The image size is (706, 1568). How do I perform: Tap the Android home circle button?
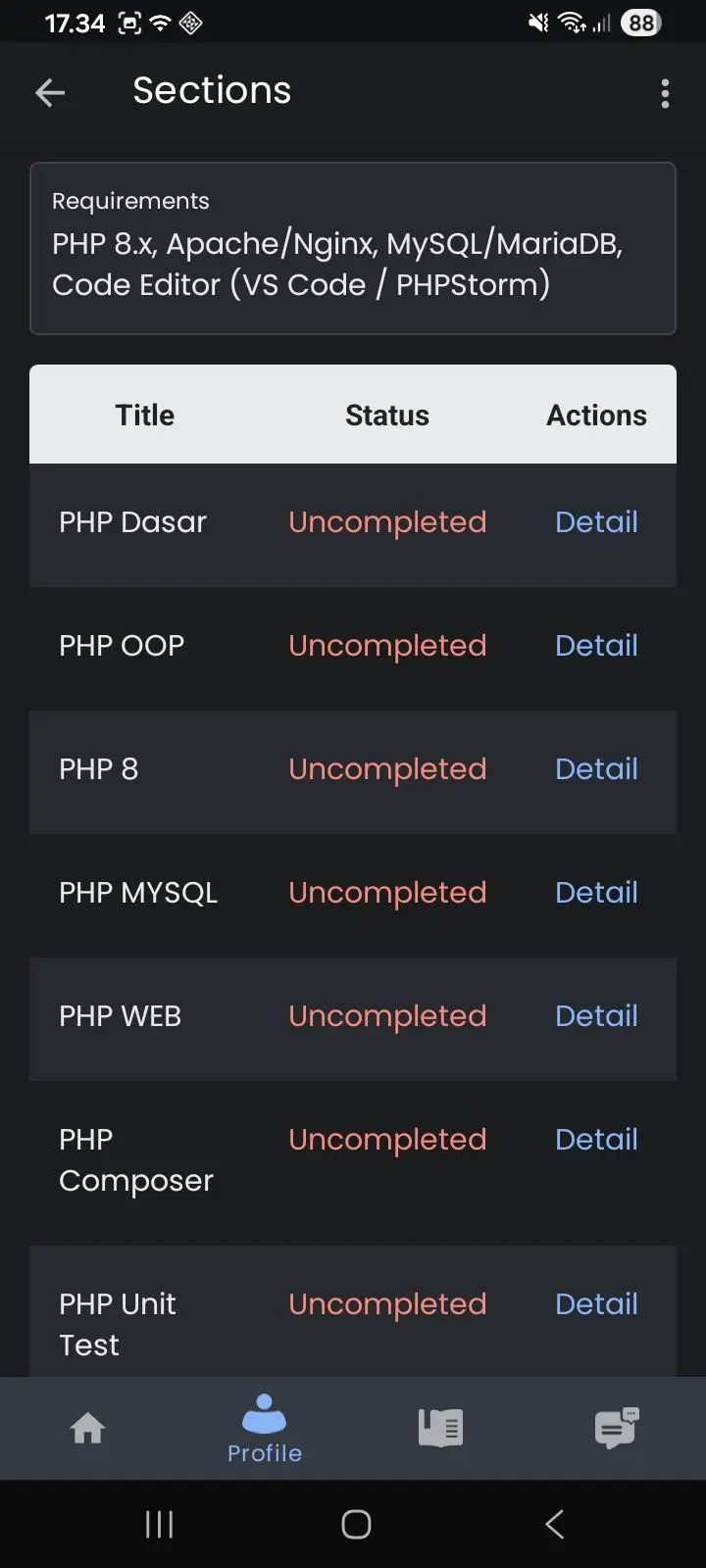tap(356, 1524)
